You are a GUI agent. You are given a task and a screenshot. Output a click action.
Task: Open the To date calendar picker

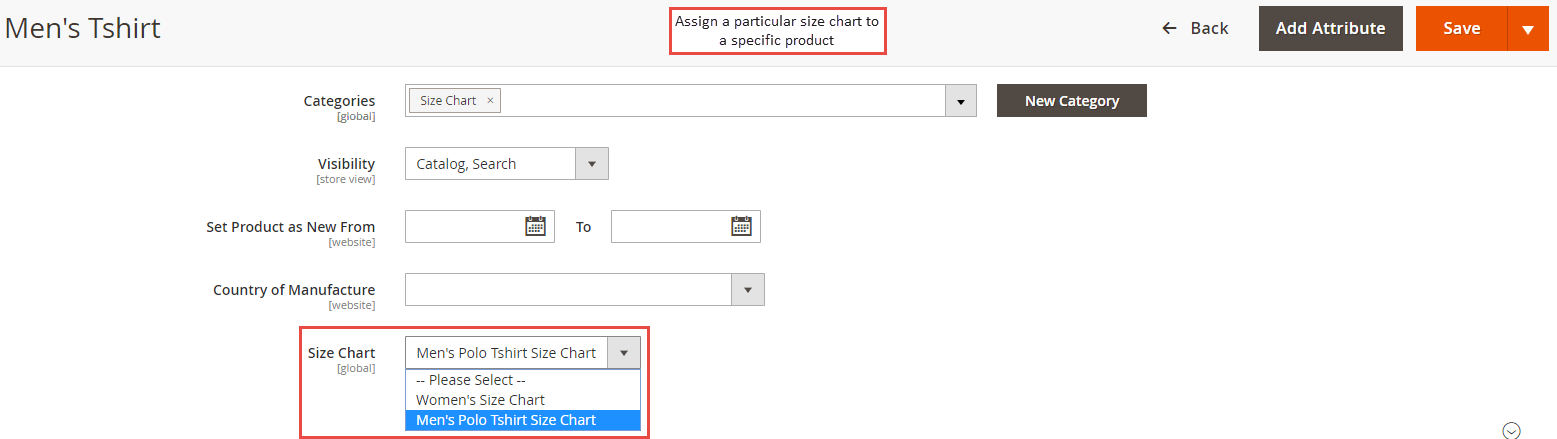(x=741, y=226)
